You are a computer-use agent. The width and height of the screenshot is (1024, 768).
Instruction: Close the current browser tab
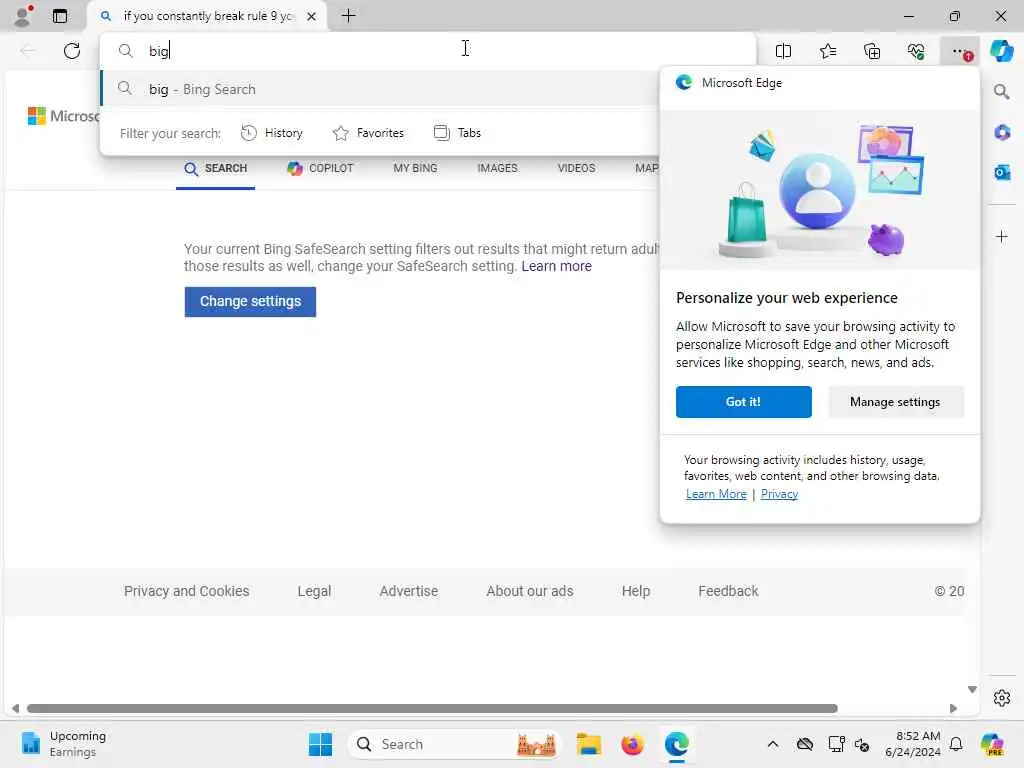(x=312, y=16)
